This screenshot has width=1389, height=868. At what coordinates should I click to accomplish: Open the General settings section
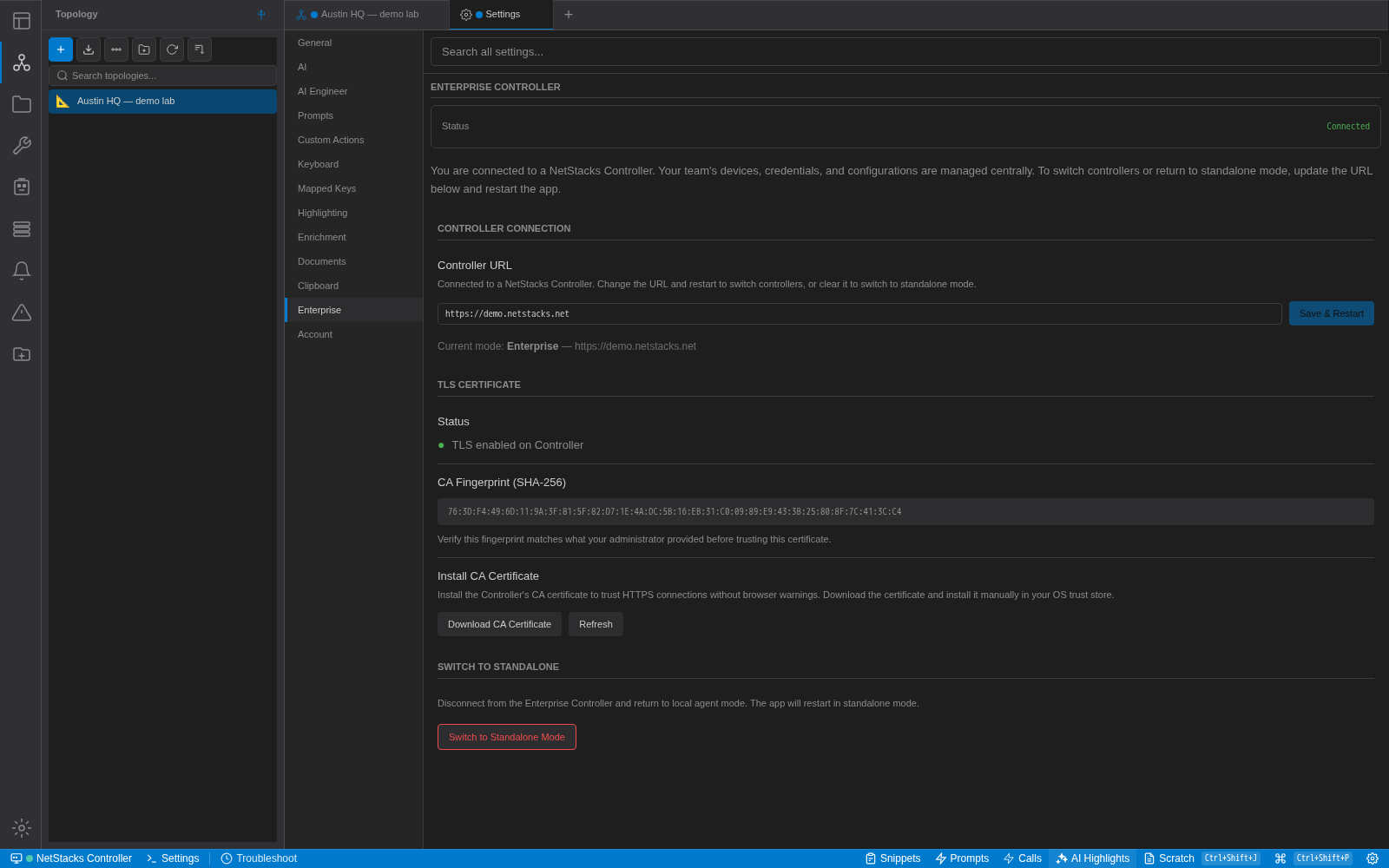[x=354, y=43]
